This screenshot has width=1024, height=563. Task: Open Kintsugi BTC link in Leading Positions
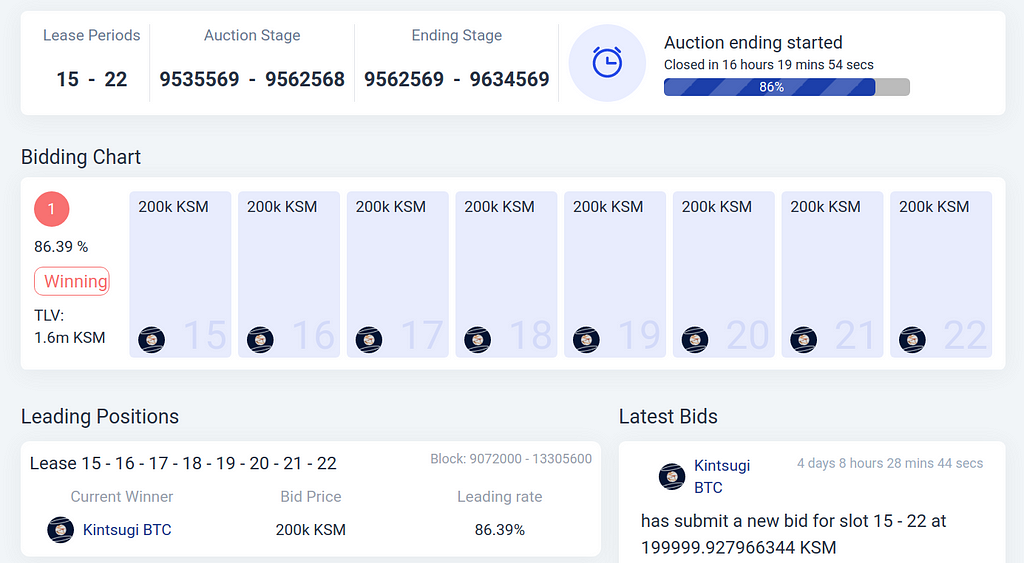pyautogui.click(x=127, y=529)
